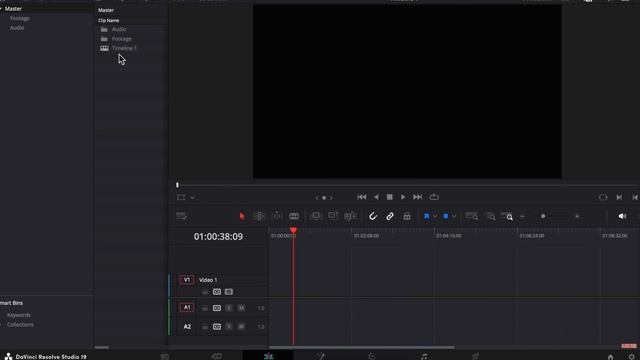
Task: Click the Replace Clip toolbar icon
Action: click(350, 216)
